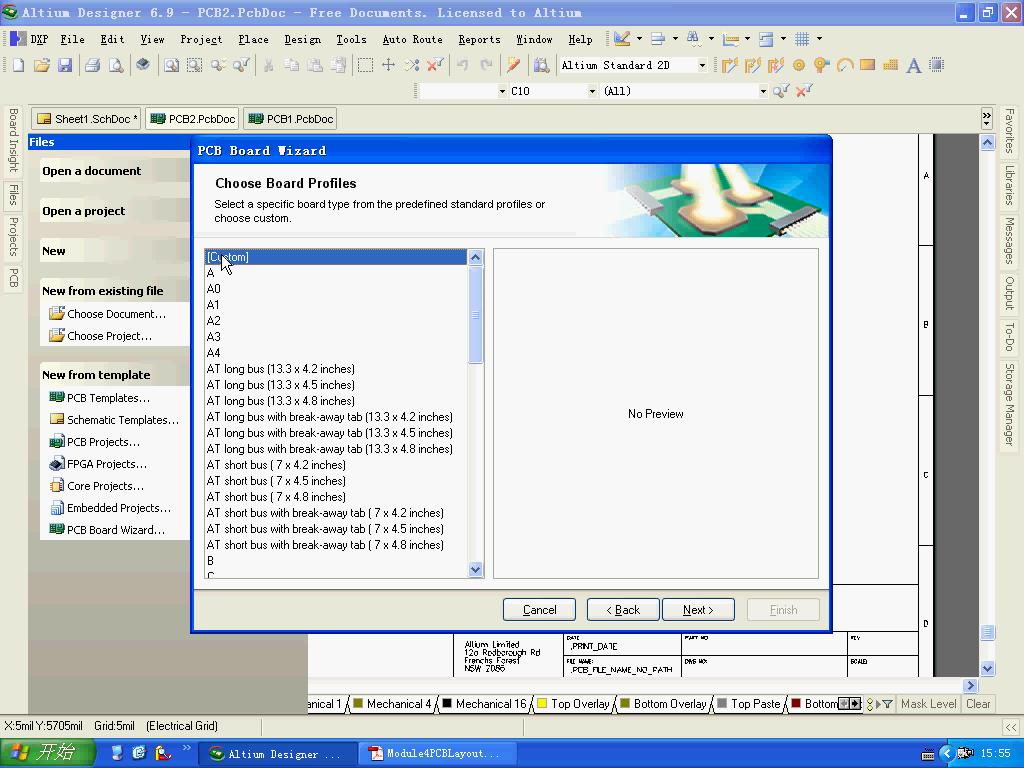Select the A4 board profile
Image resolution: width=1024 pixels, height=768 pixels.
click(336, 353)
